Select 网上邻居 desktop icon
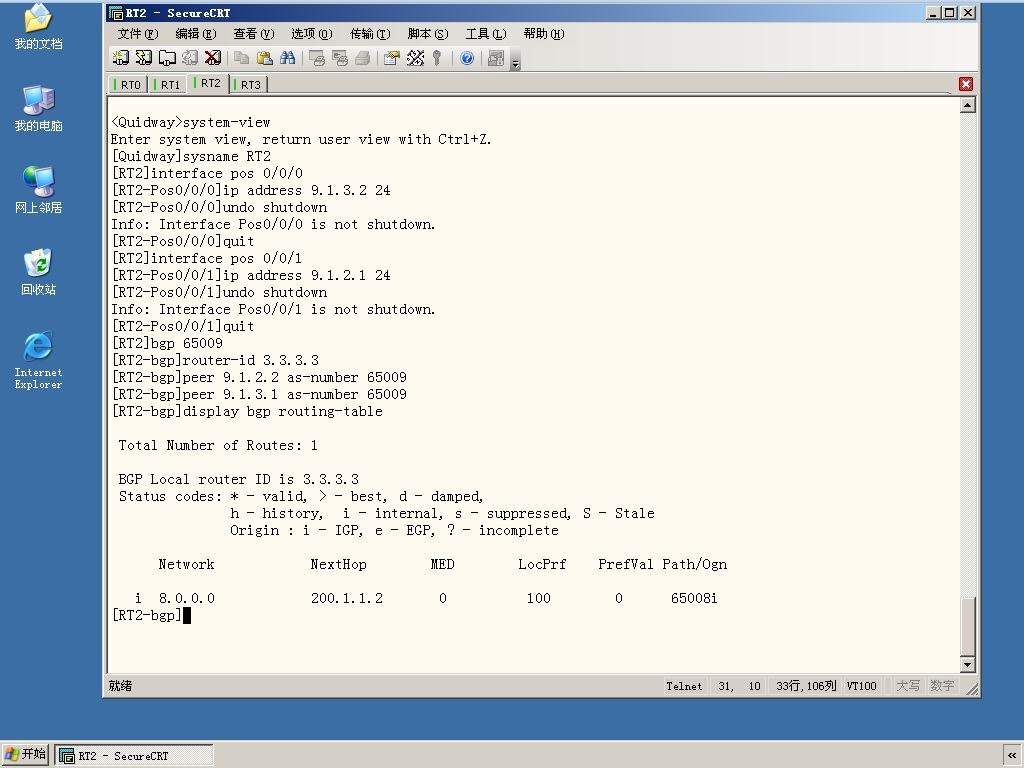This screenshot has width=1024, height=768. (39, 190)
